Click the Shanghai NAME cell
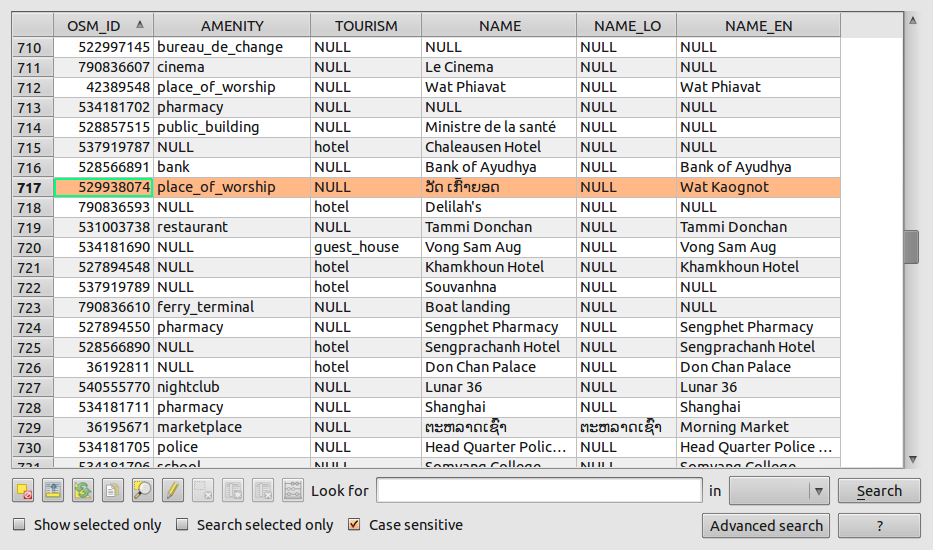Screen dimensions: 933x550 coord(499,408)
